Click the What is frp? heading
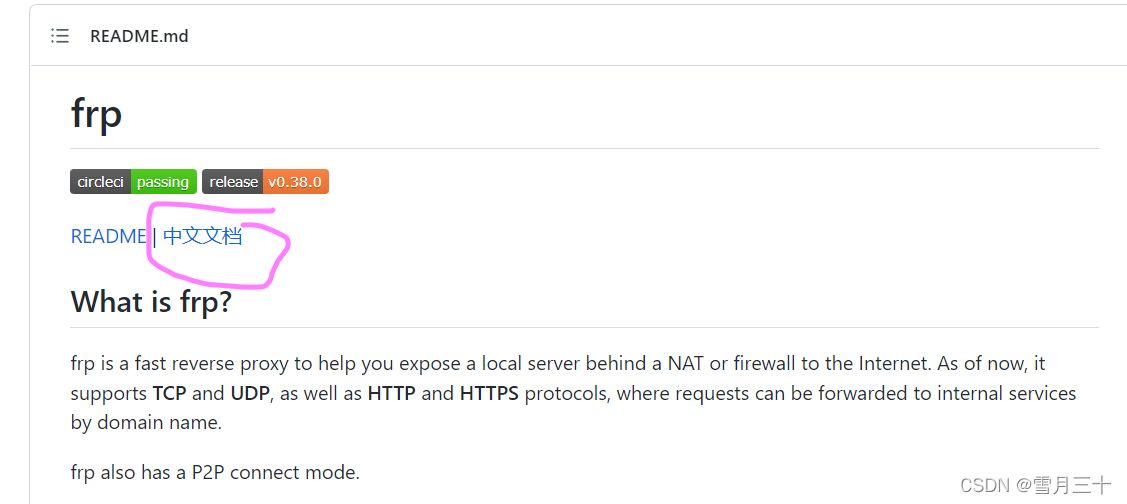 (x=151, y=301)
